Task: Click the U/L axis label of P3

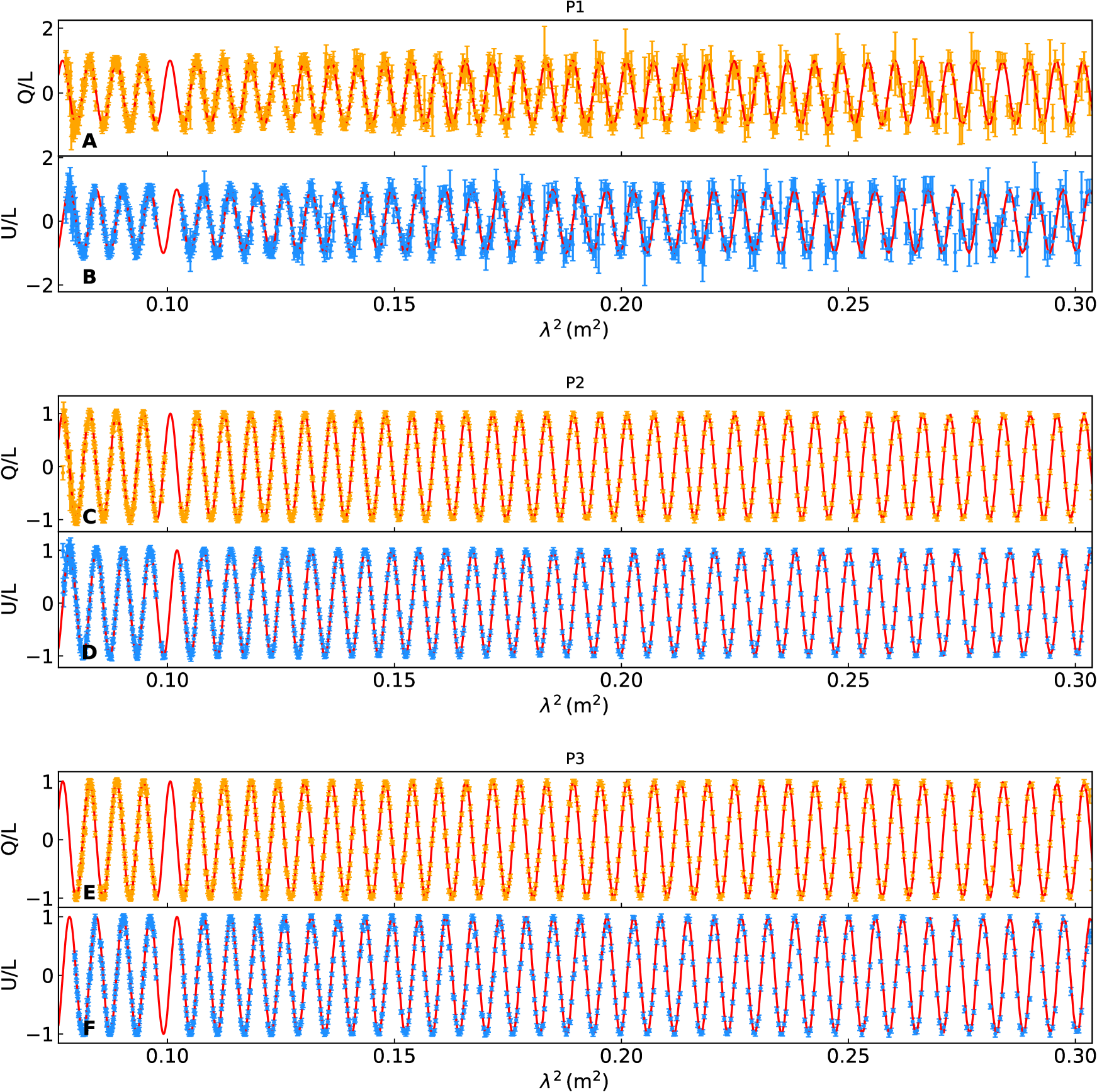Action: click(10, 975)
